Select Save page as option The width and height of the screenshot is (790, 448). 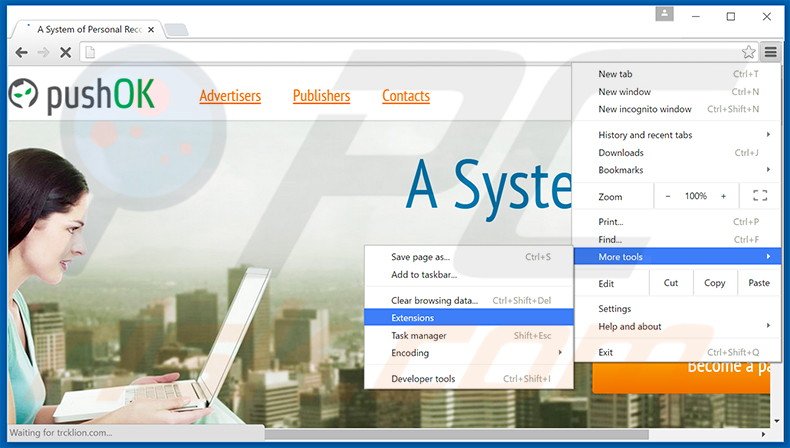pos(469,257)
